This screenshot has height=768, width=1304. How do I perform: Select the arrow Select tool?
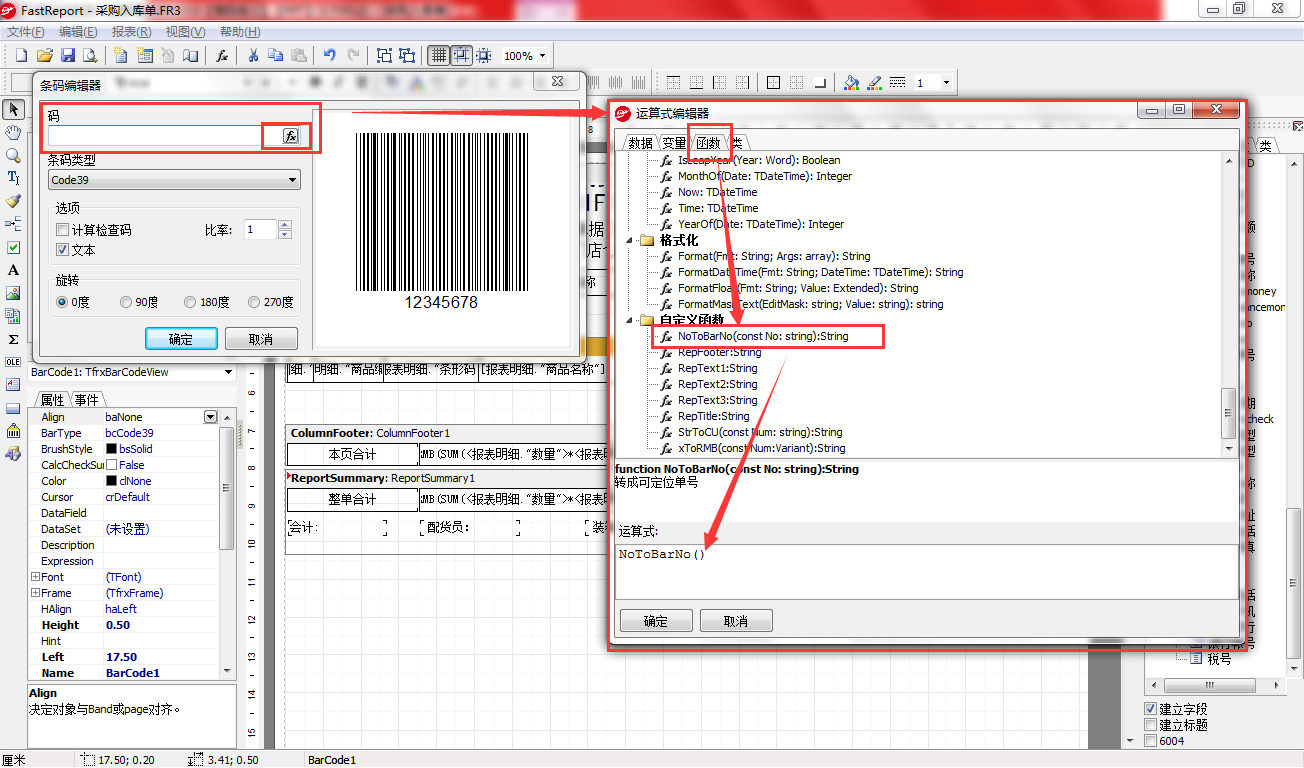click(13, 109)
